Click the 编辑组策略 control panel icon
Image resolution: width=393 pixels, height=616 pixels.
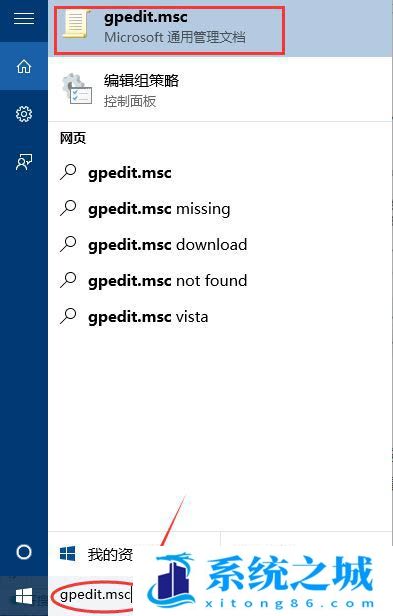point(77,90)
